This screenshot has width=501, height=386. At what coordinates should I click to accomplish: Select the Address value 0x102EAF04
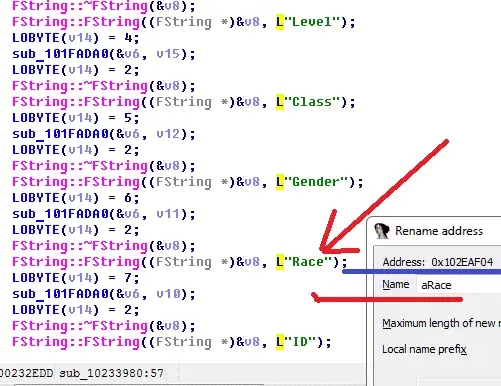[x=462, y=262]
